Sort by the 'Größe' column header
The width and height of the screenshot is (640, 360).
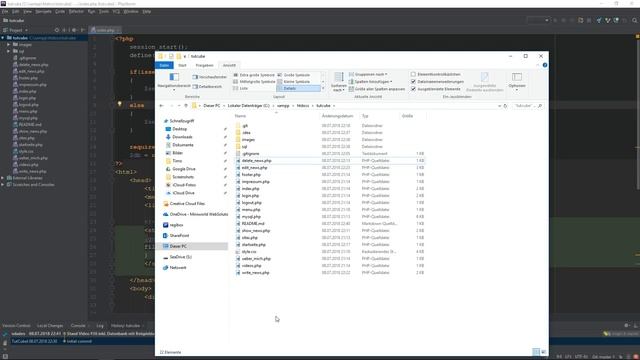point(407,116)
